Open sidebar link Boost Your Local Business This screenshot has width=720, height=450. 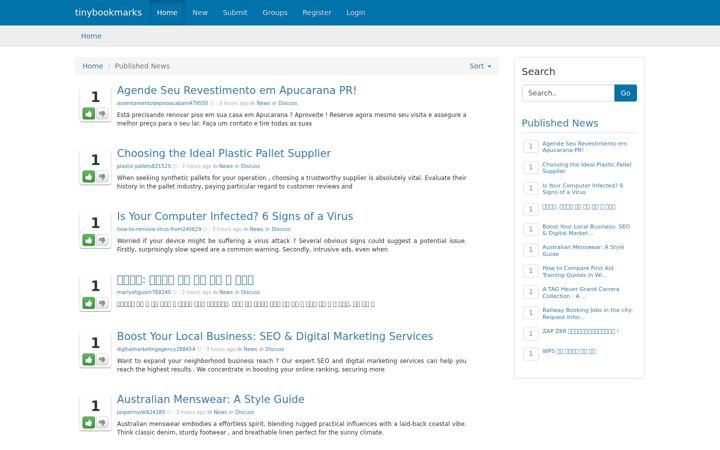[x=586, y=230]
